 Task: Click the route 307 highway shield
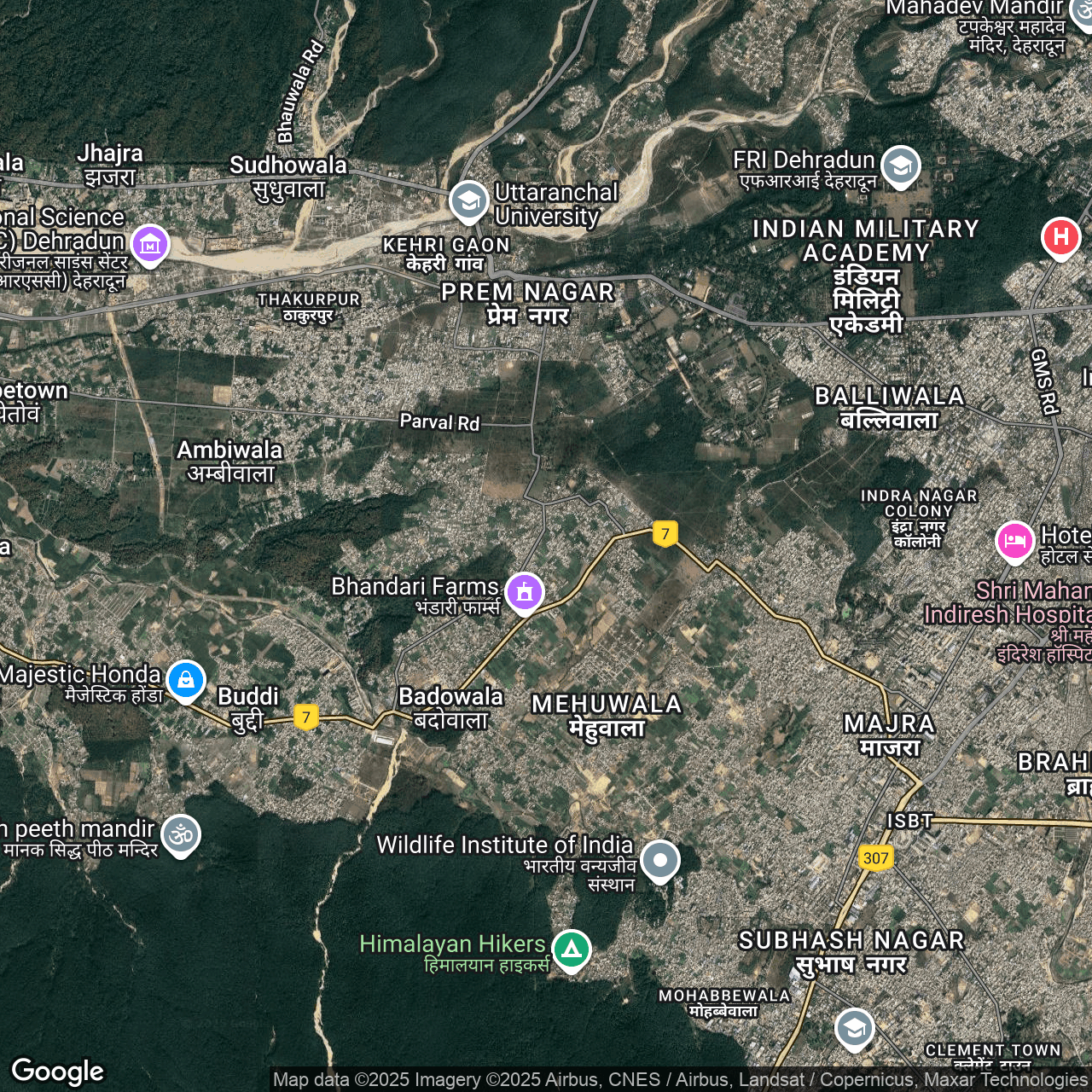click(875, 858)
